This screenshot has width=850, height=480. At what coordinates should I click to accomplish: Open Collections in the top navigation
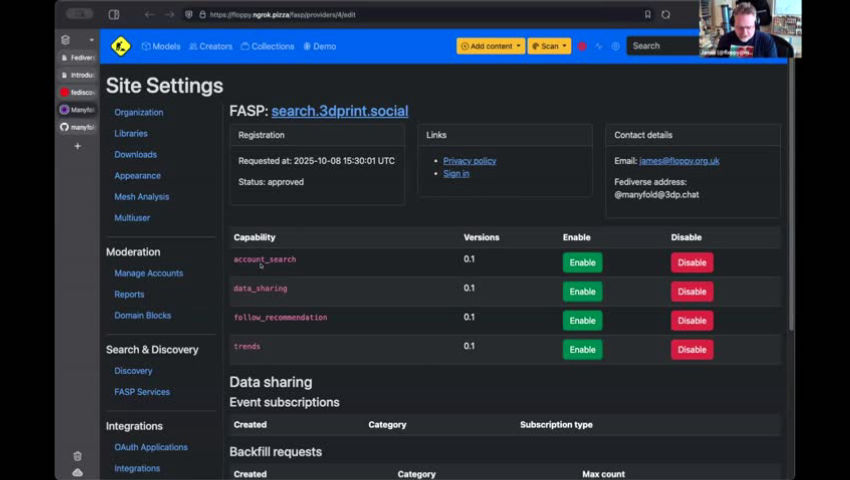coord(268,46)
